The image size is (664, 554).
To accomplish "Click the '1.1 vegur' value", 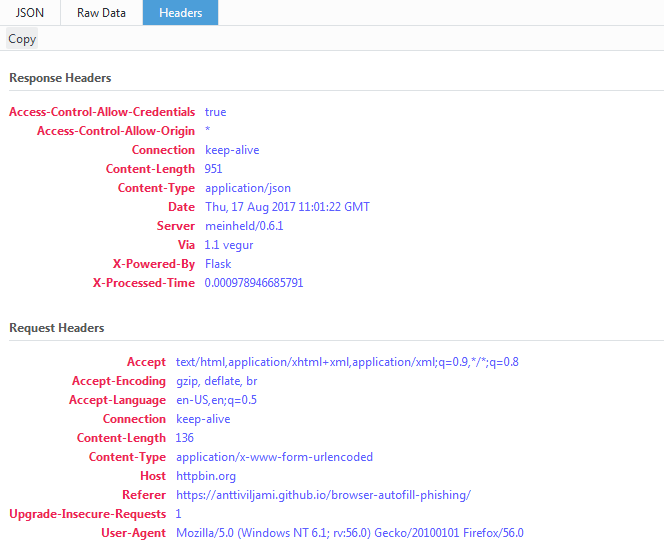I will click(229, 245).
